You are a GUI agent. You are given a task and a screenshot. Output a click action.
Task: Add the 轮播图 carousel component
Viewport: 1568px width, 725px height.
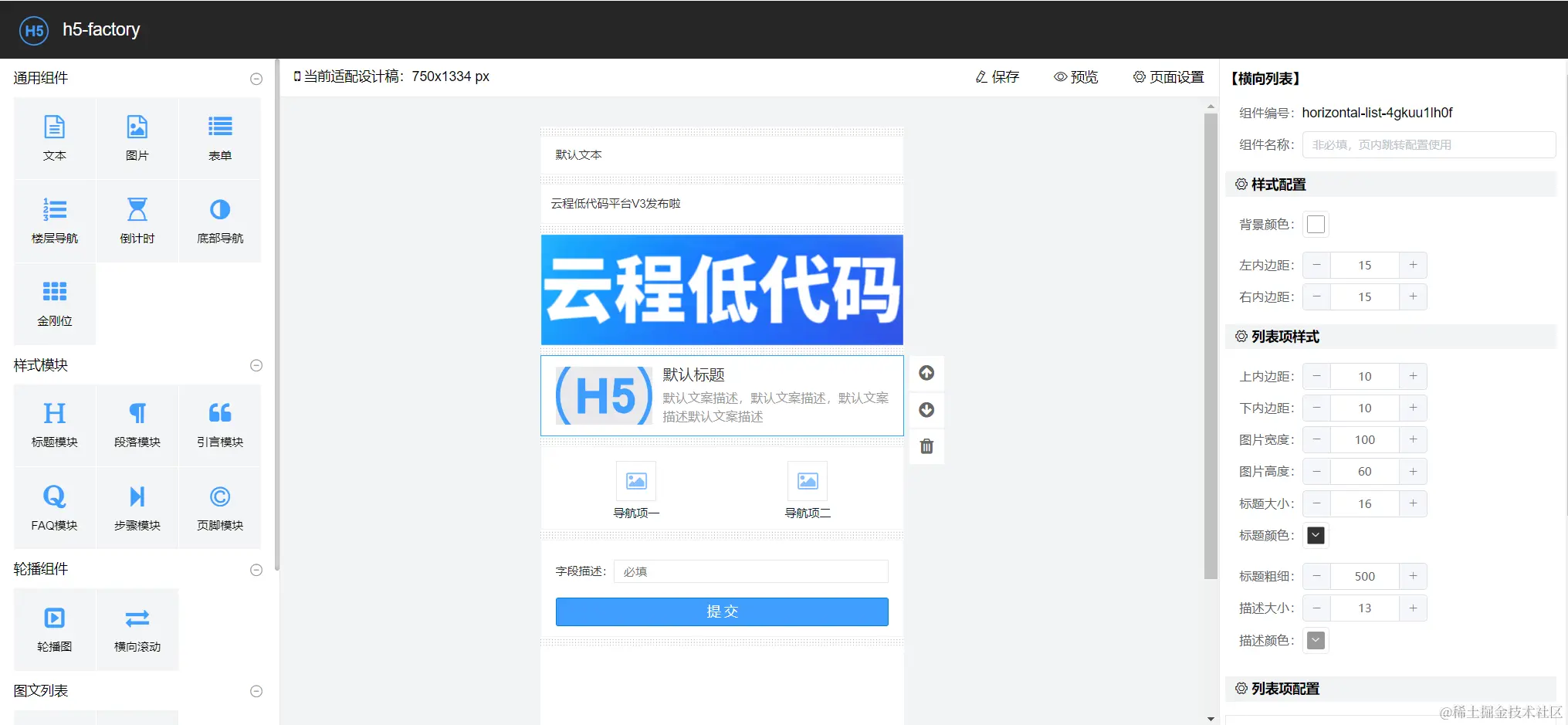tap(55, 619)
